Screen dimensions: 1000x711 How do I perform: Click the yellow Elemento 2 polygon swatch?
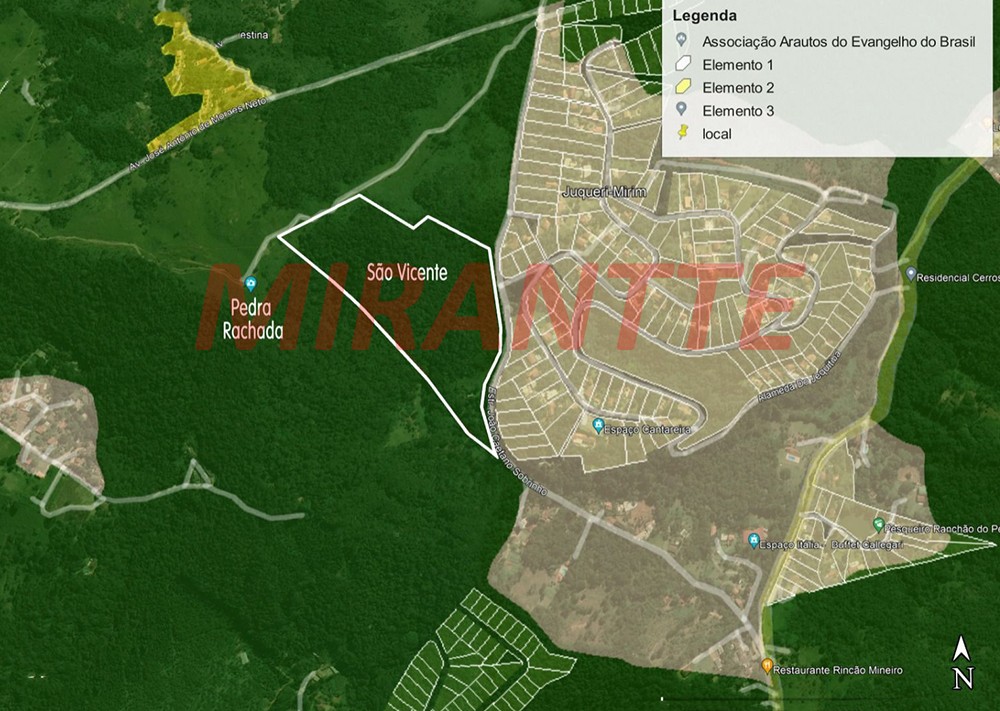(x=682, y=87)
